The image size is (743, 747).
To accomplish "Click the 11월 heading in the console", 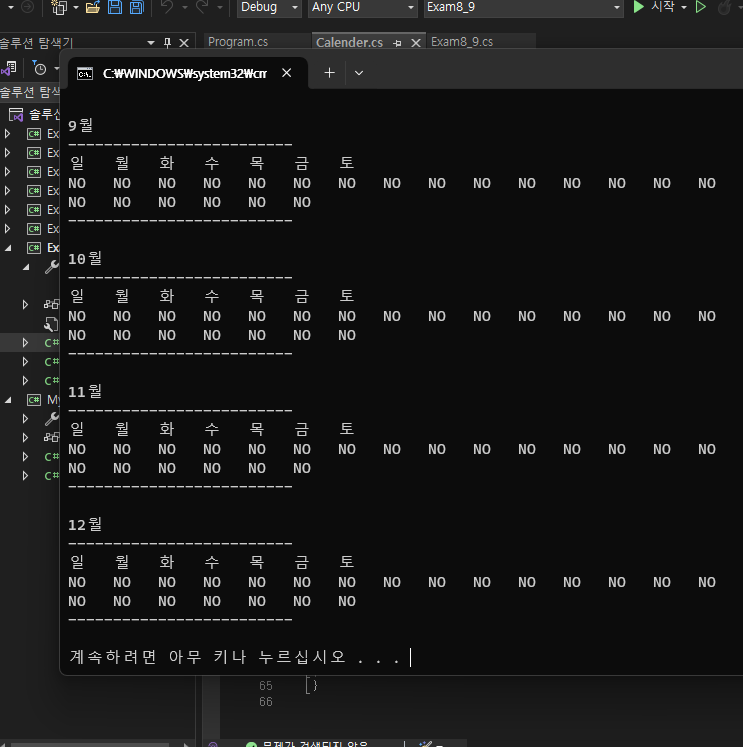I will coord(85,391).
